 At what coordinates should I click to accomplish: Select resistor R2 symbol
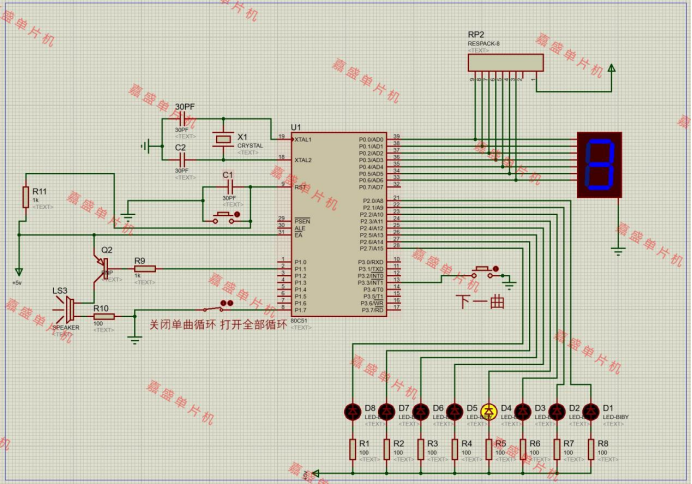point(387,450)
